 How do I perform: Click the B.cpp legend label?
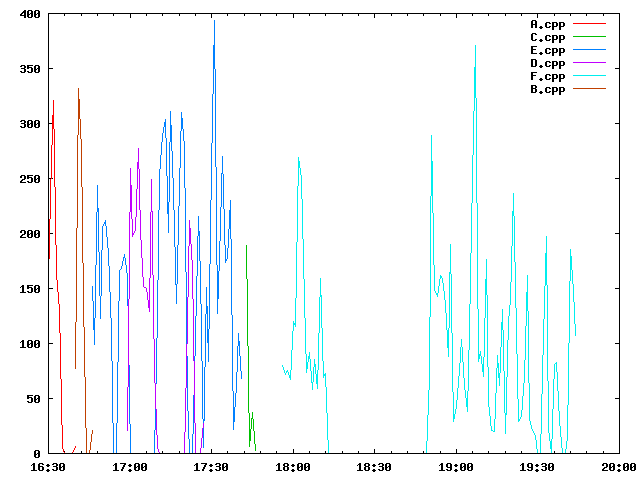click(547, 89)
